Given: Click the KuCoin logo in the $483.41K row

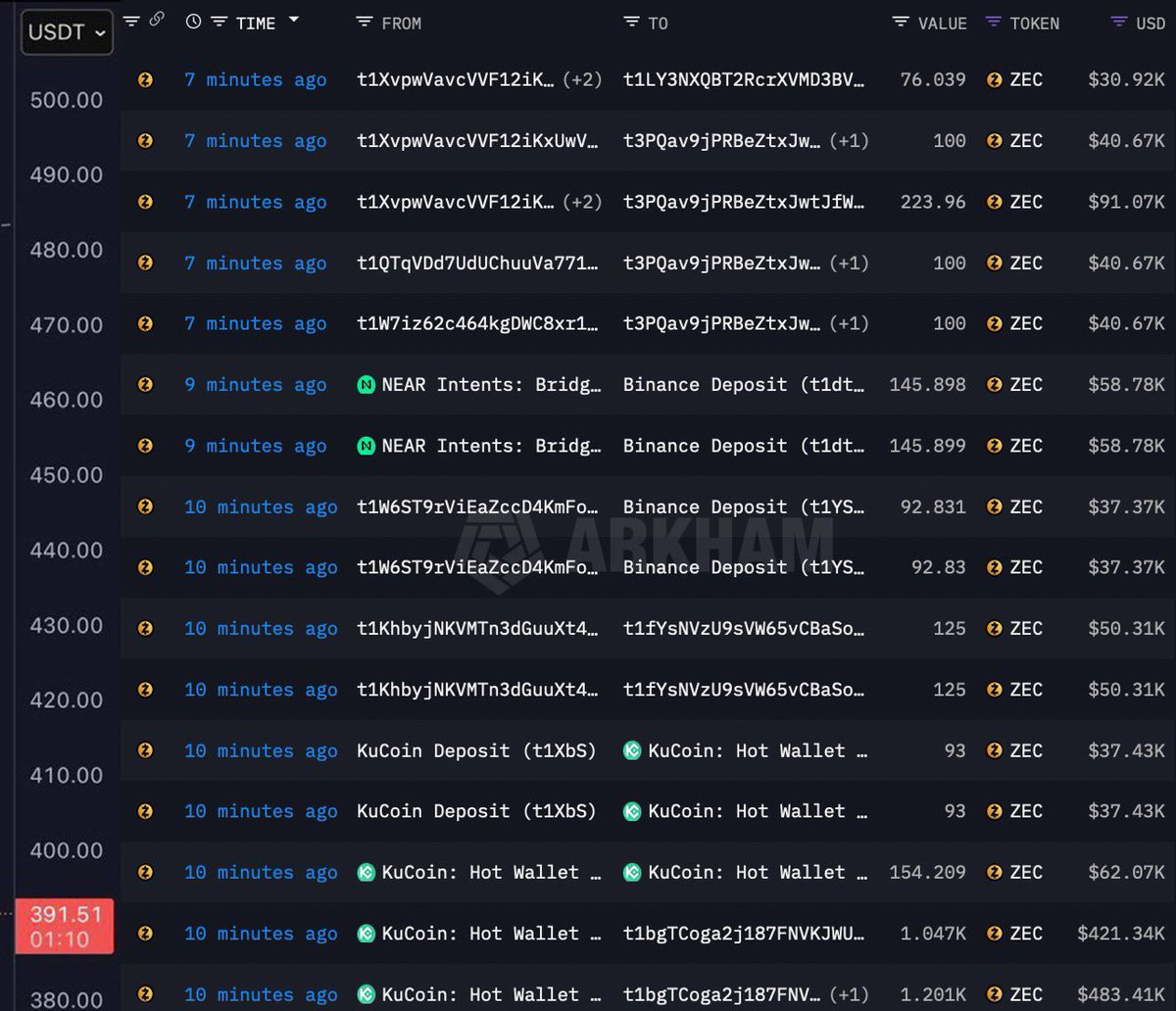Looking at the screenshot, I should click(367, 994).
